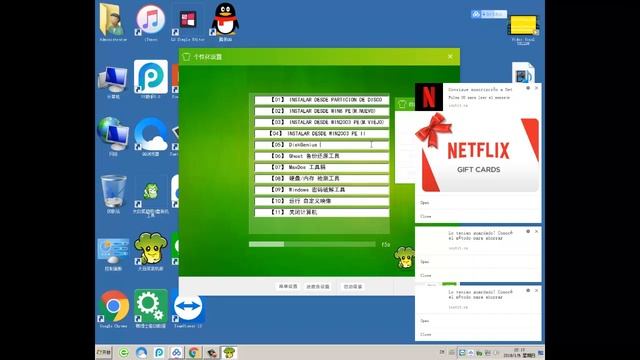
Task: Open the blue P logo desktop shortcut
Action: point(151,79)
